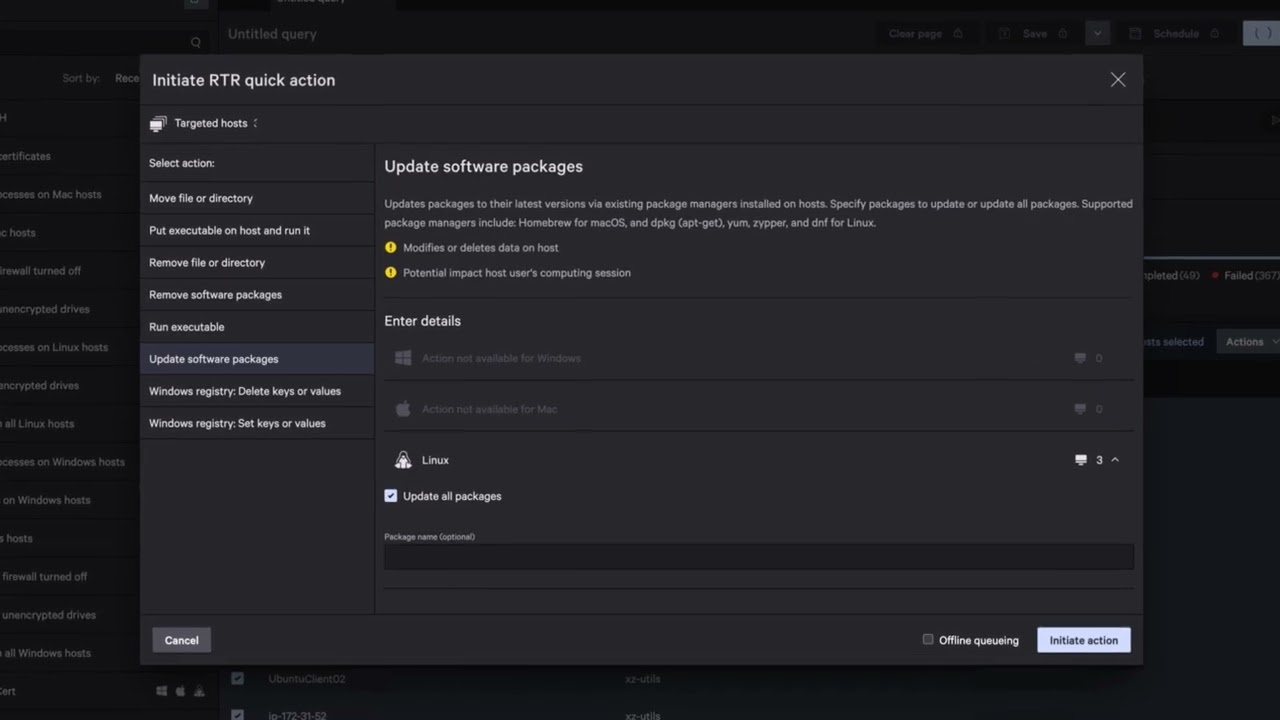Click host count icon in Mac row
This screenshot has height=720, width=1280.
pyautogui.click(x=1080, y=409)
